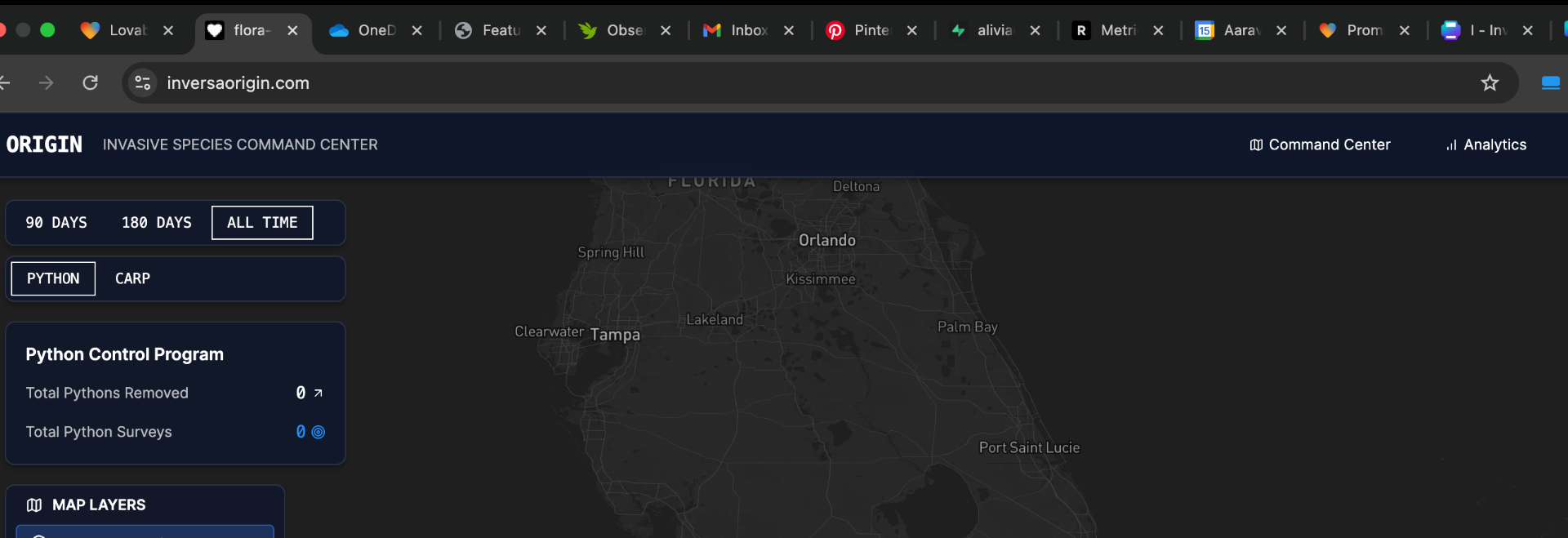
Task: Switch species filter to CARP
Action: [132, 278]
